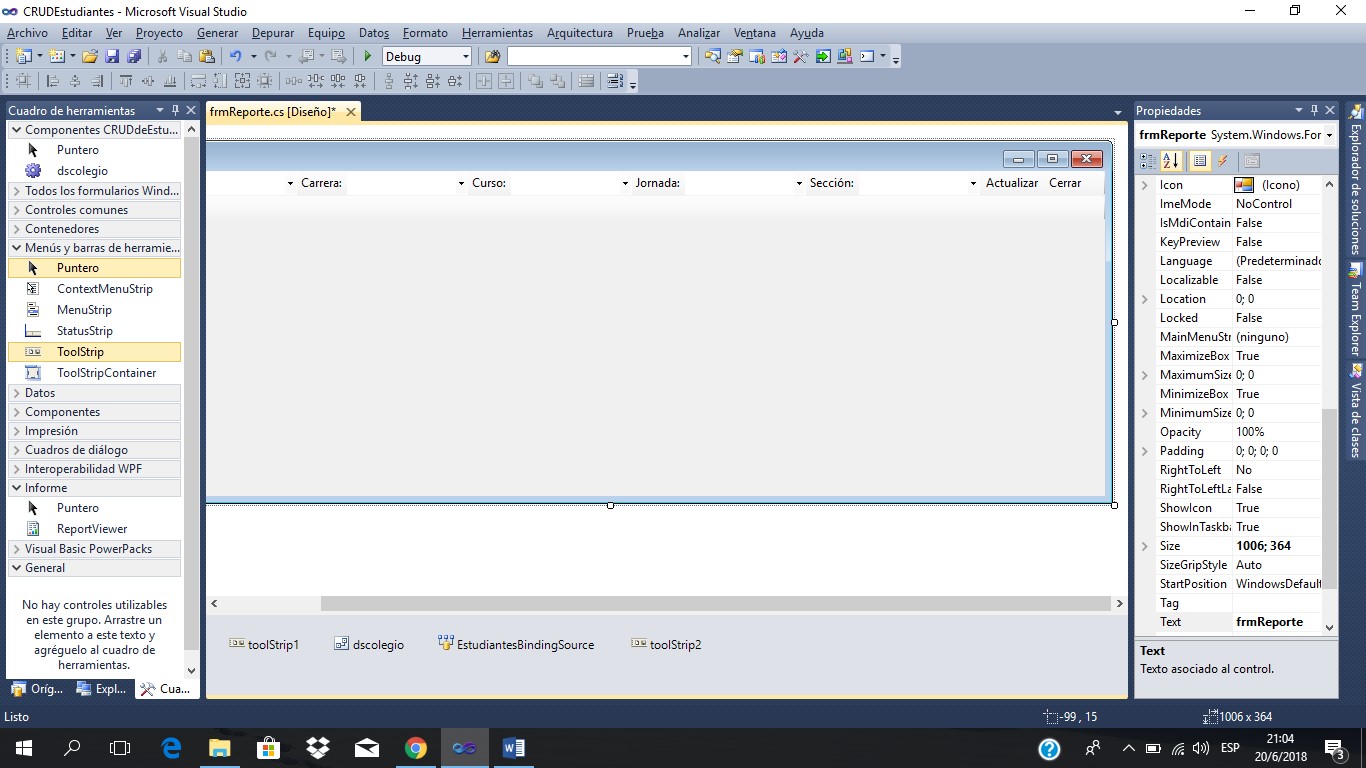The image size is (1366, 768).
Task: Start debugging with the green play icon
Action: (368, 56)
